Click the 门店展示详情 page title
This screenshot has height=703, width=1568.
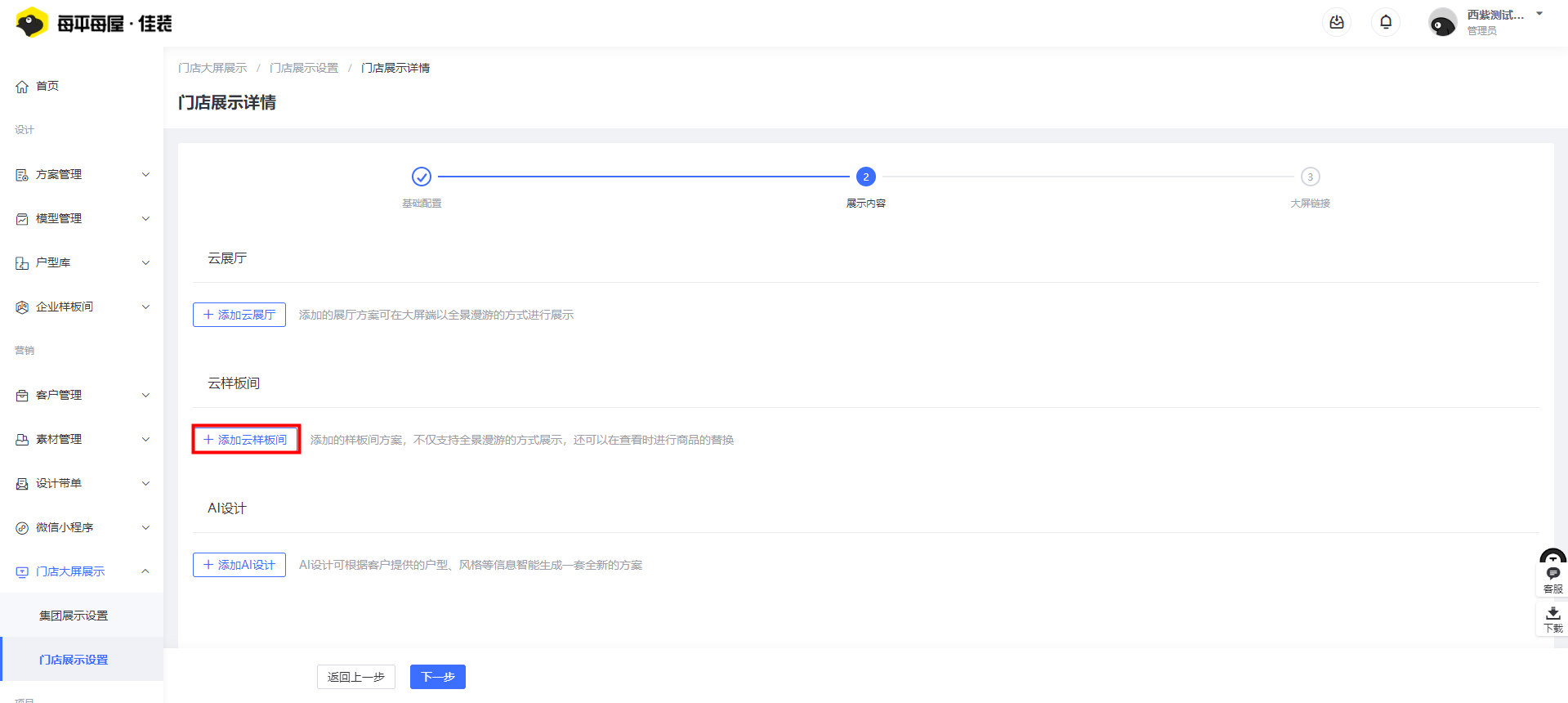[227, 102]
